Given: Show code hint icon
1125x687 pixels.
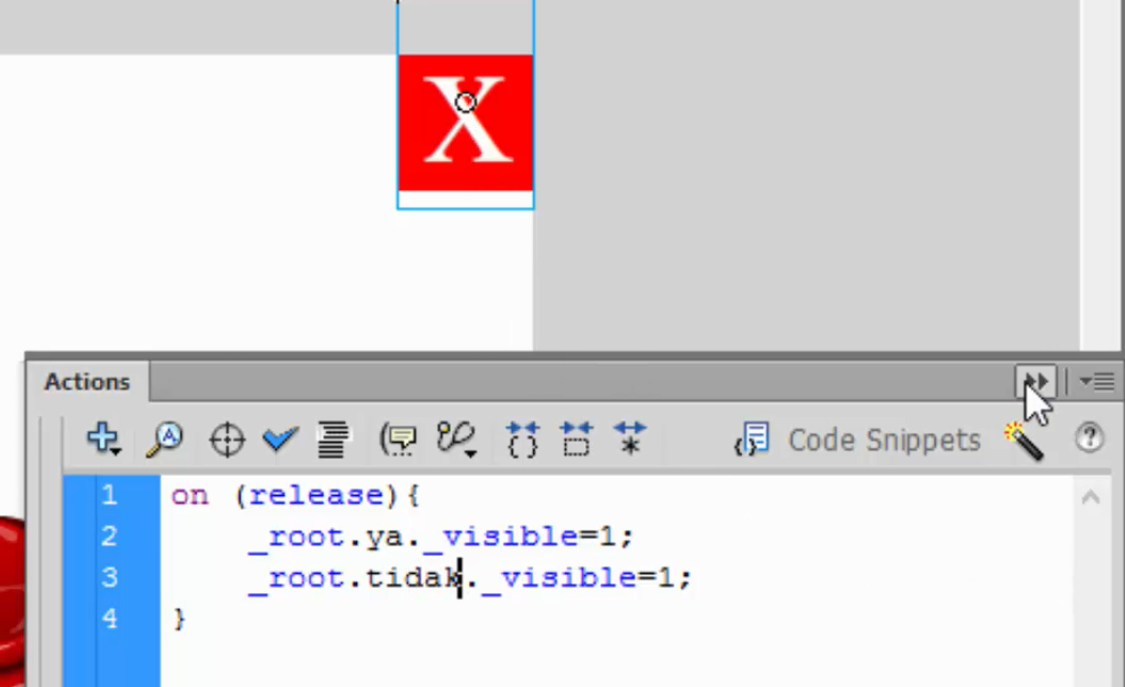Looking at the screenshot, I should pos(397,439).
